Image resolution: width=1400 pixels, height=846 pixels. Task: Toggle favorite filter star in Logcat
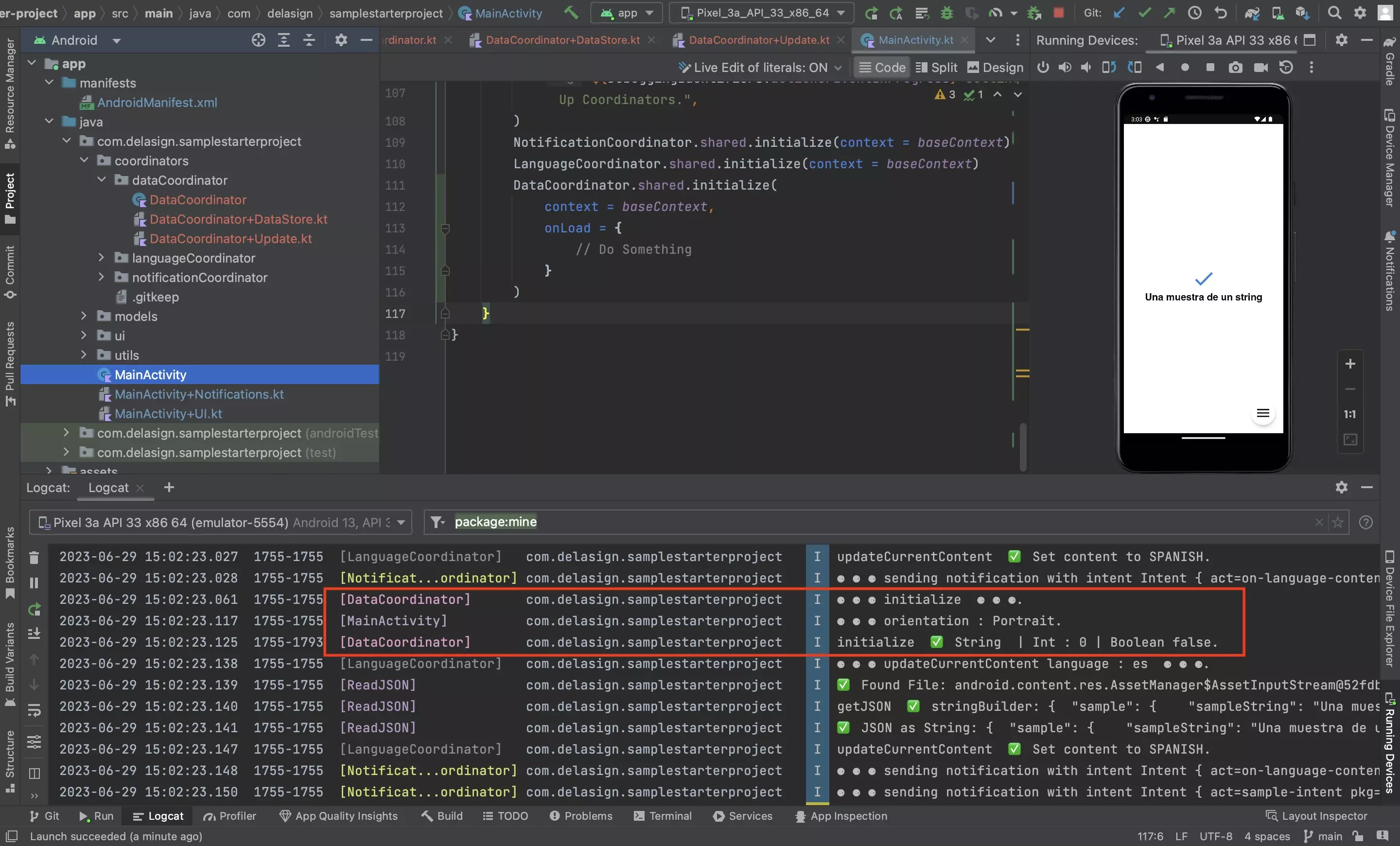pyautogui.click(x=1337, y=522)
